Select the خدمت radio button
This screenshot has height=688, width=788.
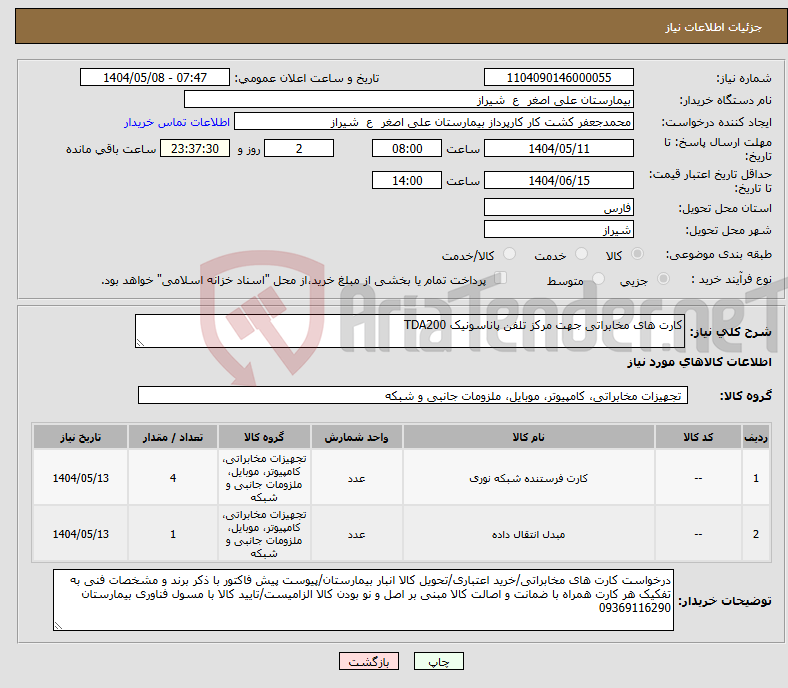click(581, 254)
